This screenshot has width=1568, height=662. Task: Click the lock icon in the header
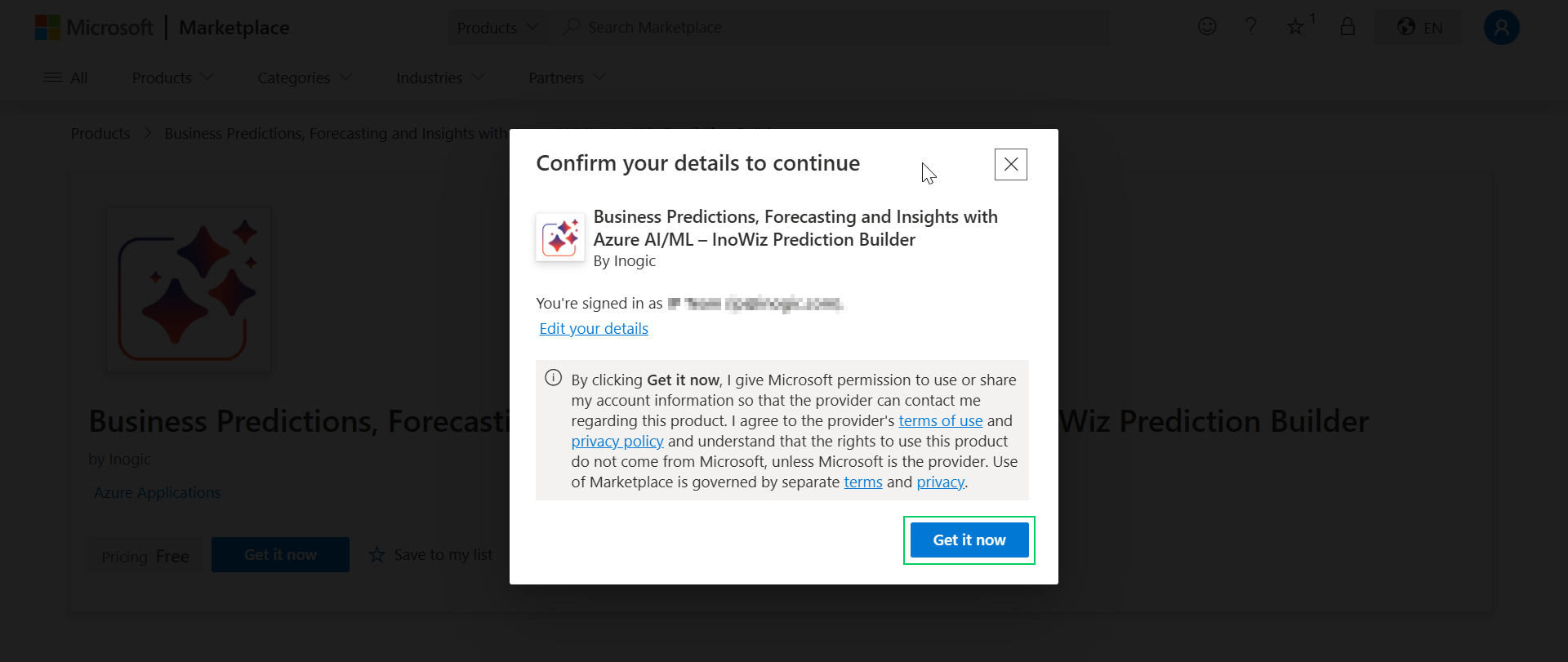1347,27
